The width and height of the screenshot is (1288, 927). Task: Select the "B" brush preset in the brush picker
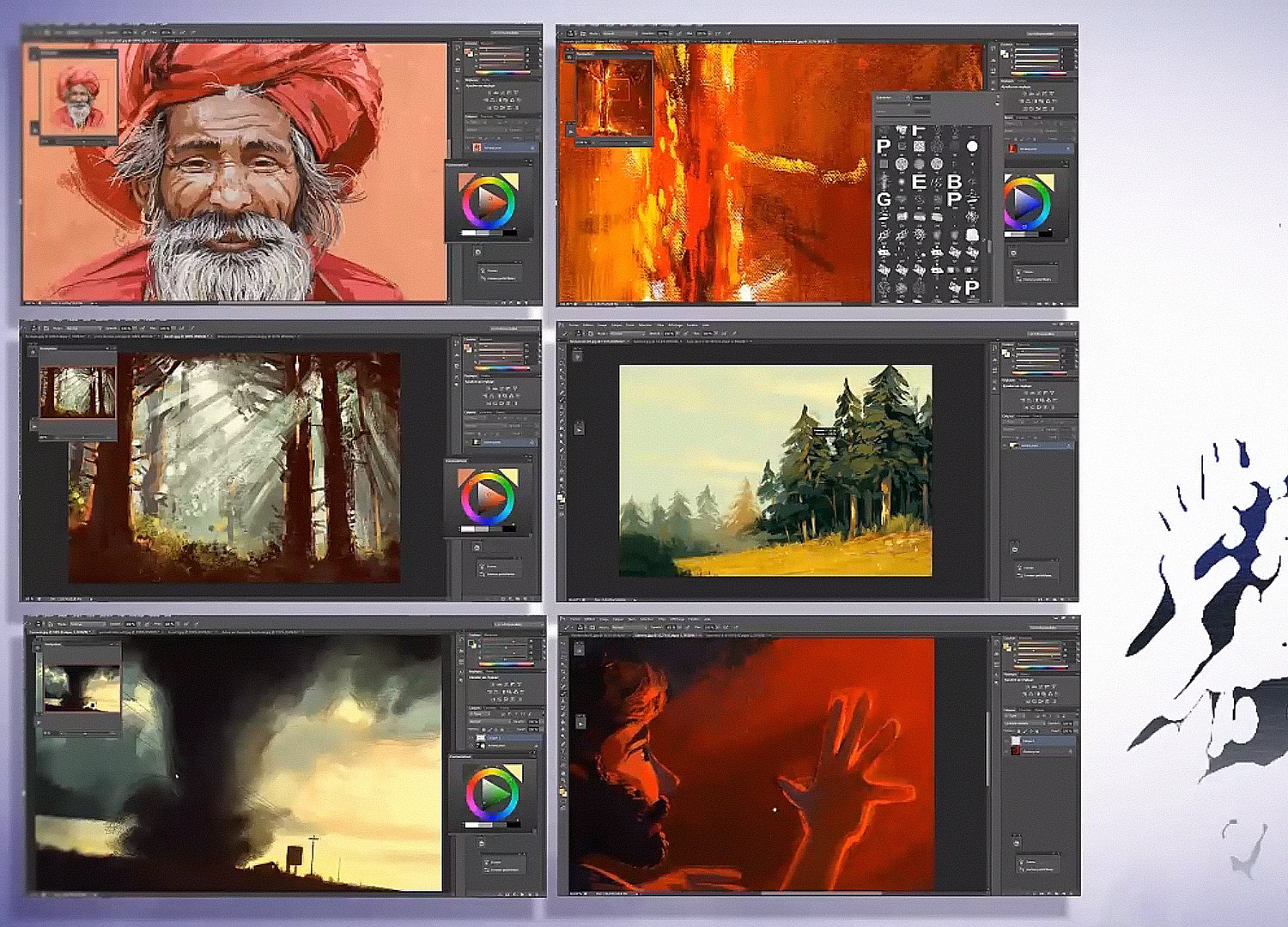point(954,181)
